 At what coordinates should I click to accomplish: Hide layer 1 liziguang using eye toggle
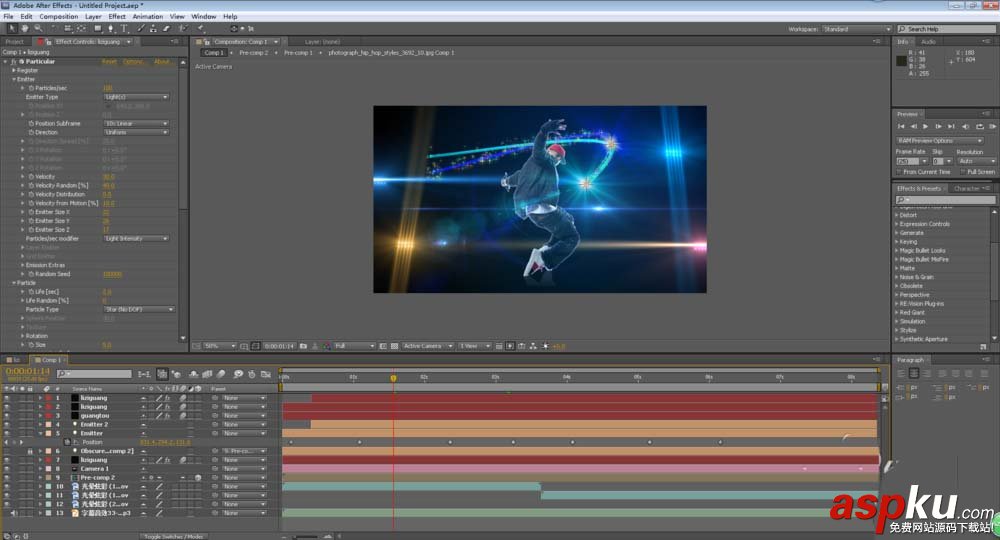(x=8, y=398)
